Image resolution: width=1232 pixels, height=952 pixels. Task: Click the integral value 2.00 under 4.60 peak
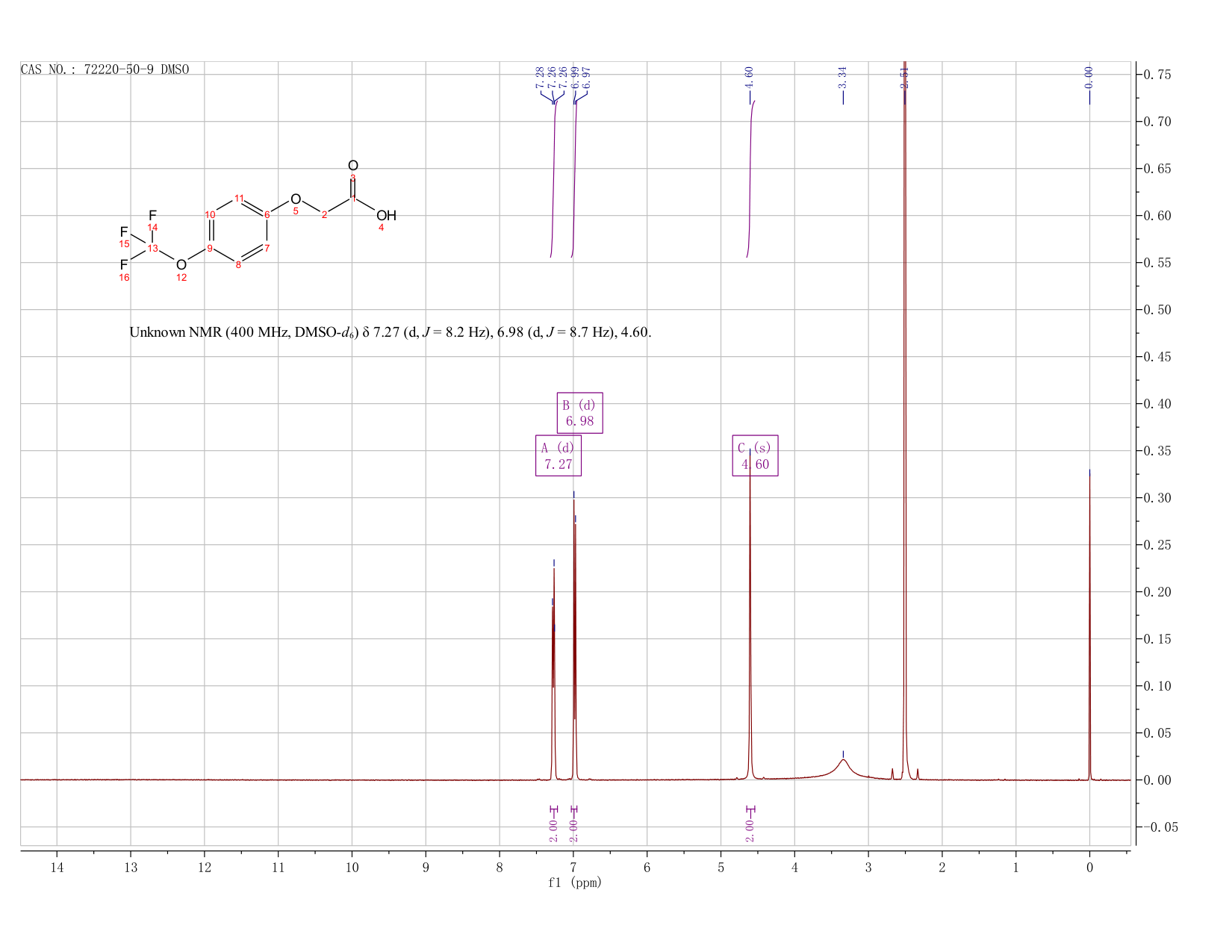pos(750,831)
